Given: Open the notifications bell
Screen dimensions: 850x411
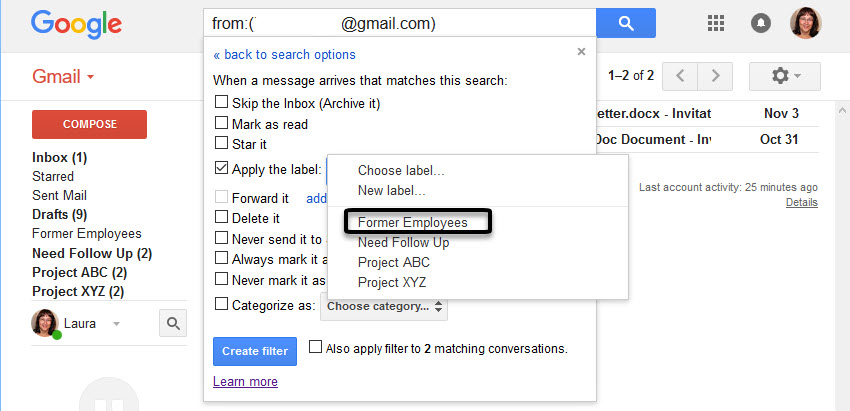Looking at the screenshot, I should click(x=760, y=23).
